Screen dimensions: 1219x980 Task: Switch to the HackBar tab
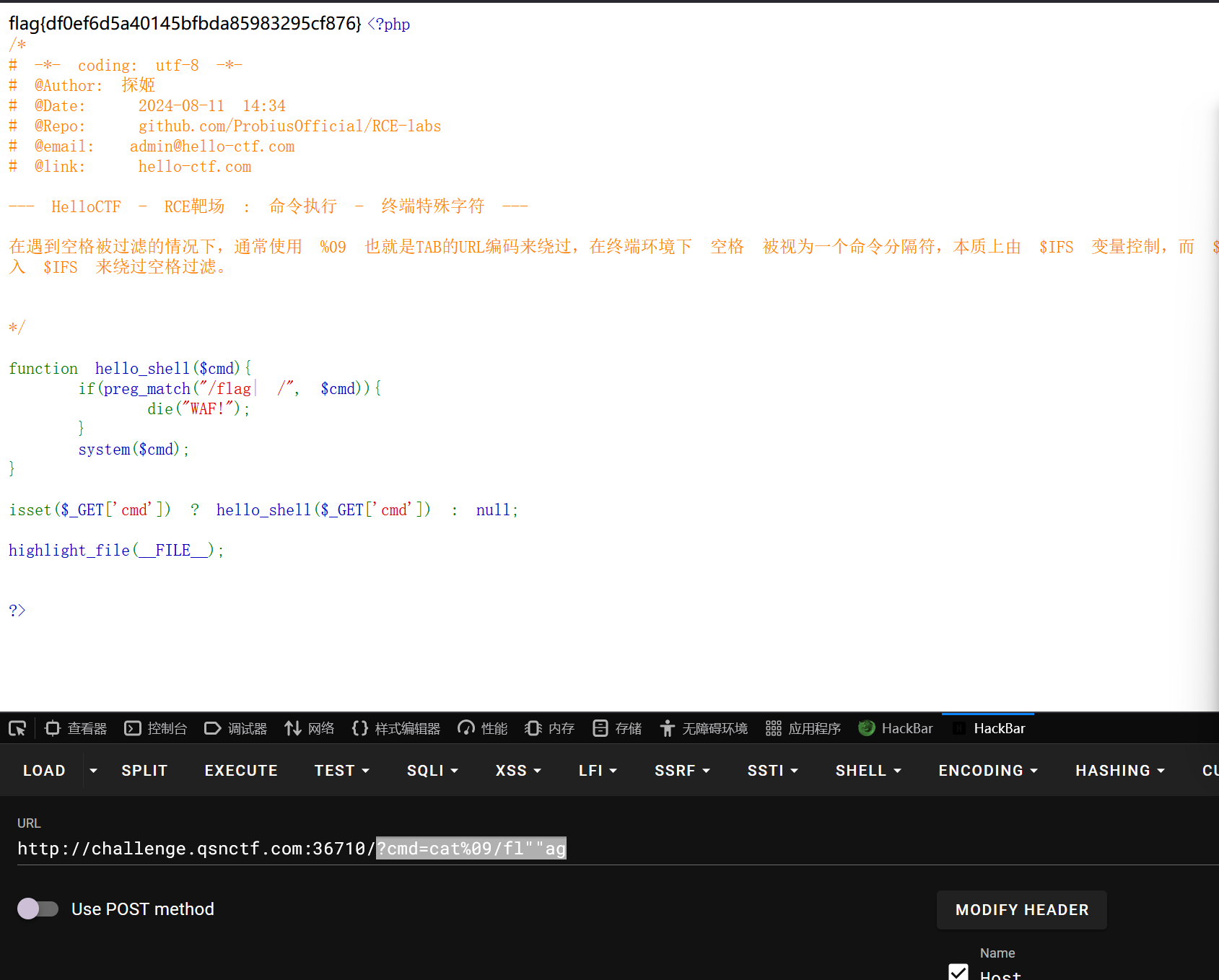(x=1000, y=727)
